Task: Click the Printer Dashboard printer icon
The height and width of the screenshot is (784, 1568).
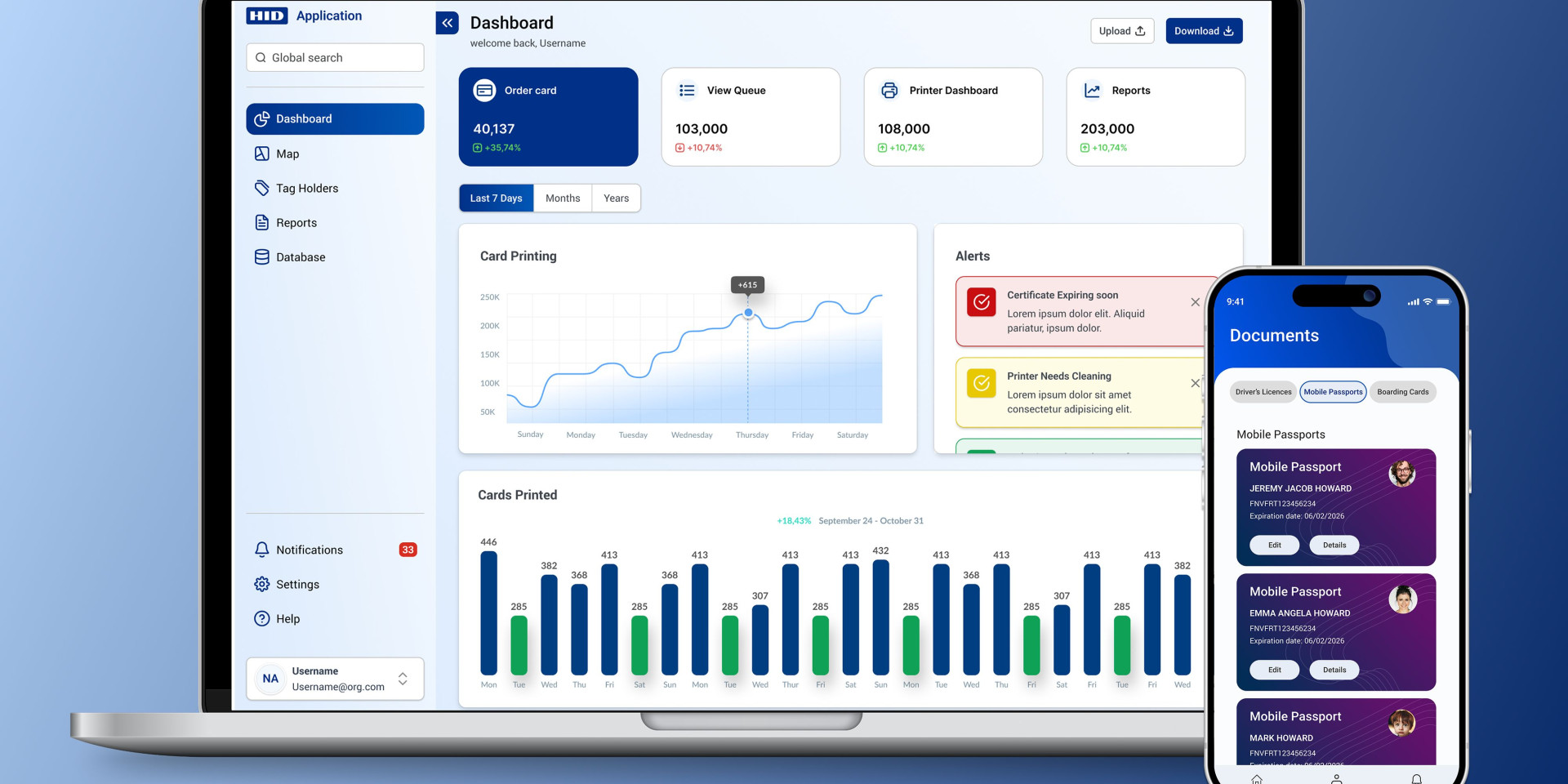Action: pos(889,91)
